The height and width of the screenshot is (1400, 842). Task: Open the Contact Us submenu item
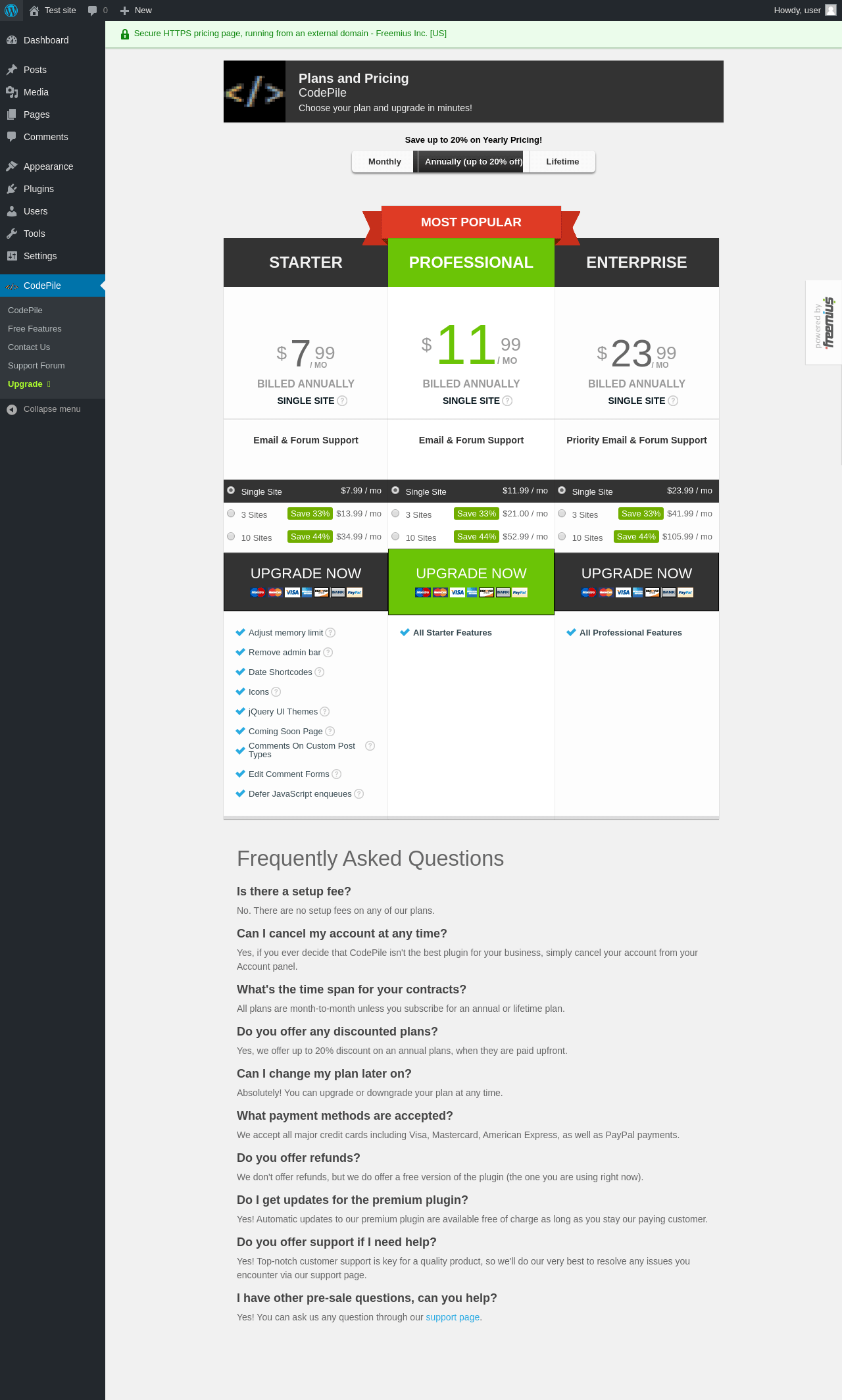coord(53,347)
